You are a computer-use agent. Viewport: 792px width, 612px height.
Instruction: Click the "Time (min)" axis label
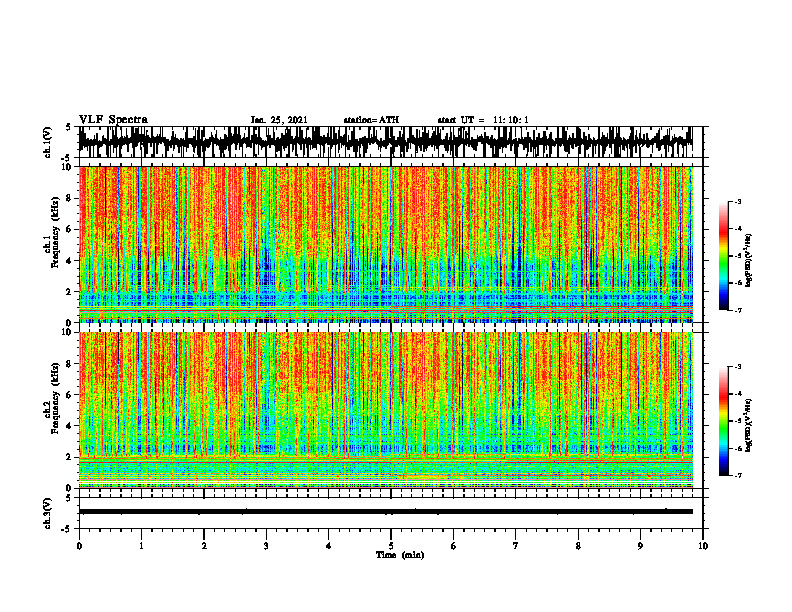click(400, 555)
